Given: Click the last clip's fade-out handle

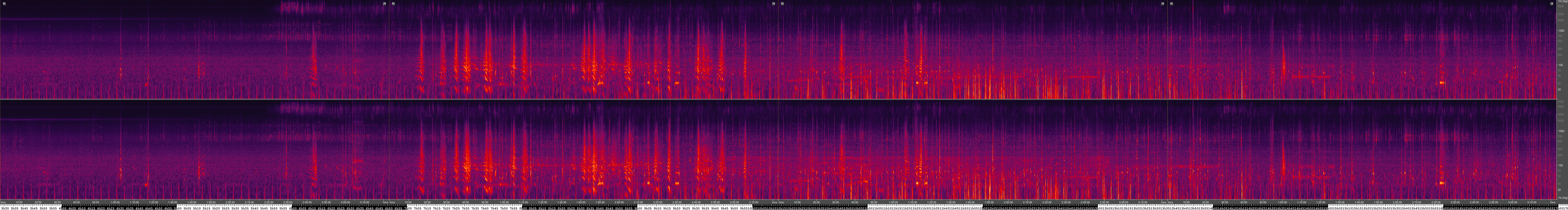Looking at the screenshot, I should pyautogui.click(x=1551, y=4).
